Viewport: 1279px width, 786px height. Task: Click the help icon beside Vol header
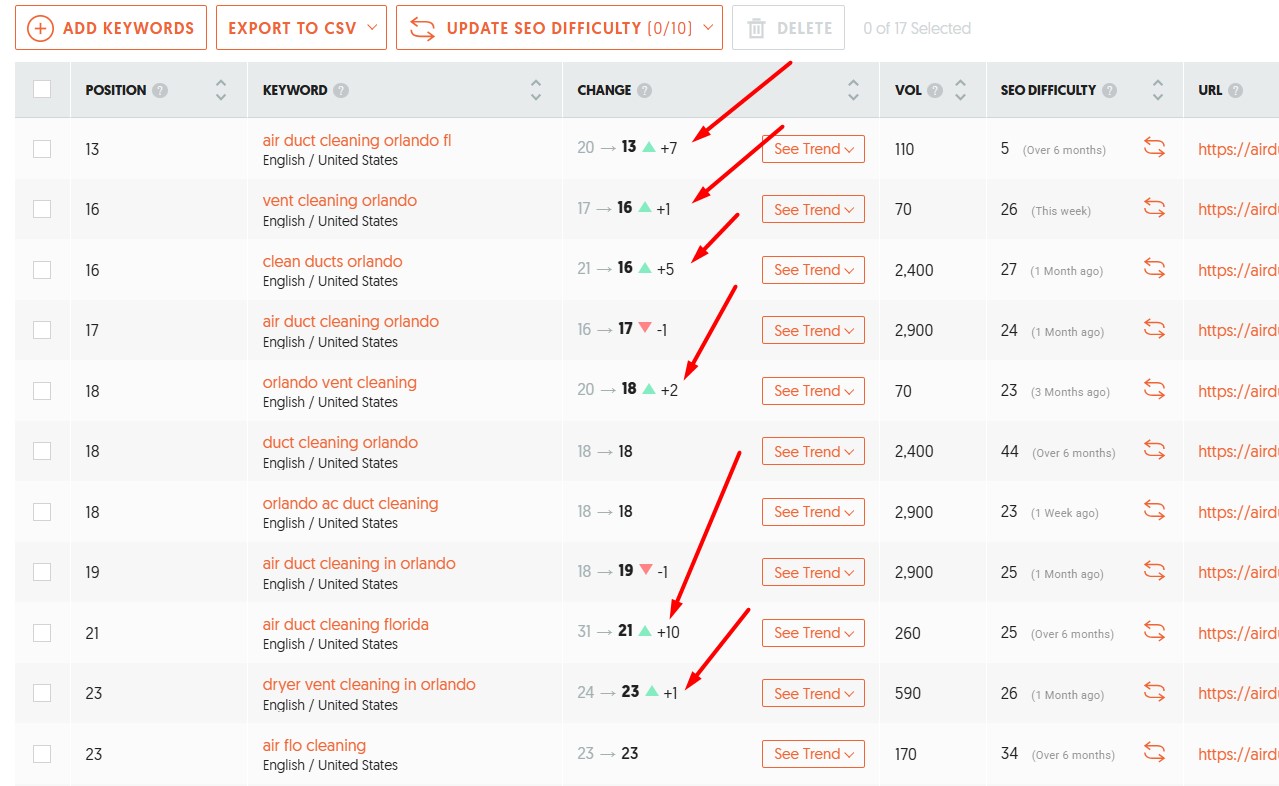click(x=935, y=90)
